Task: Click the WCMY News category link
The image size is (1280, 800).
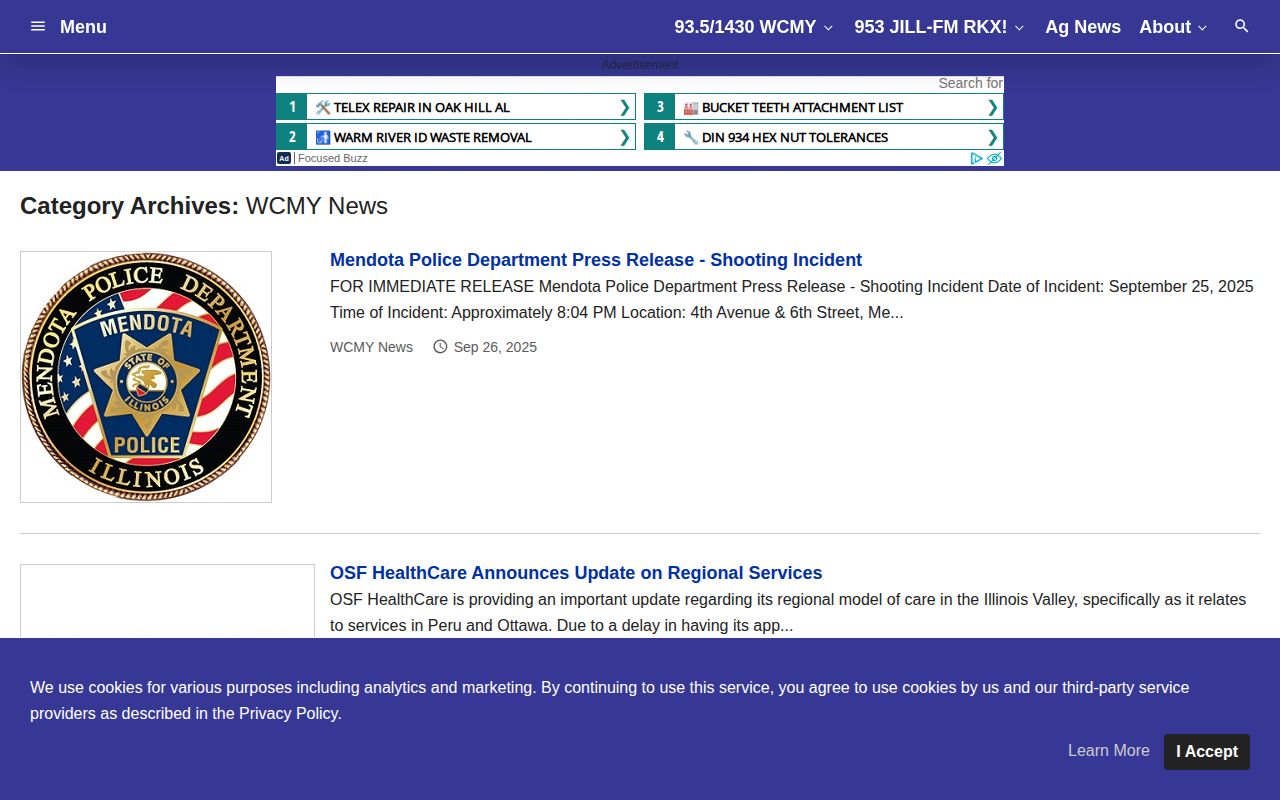Action: [371, 347]
